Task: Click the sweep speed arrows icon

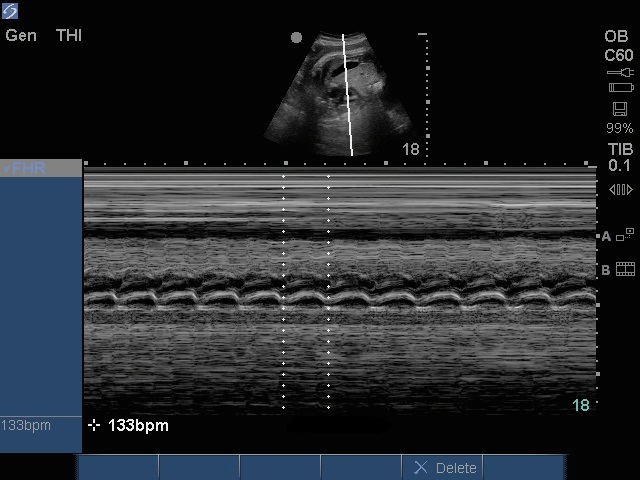Action: [620, 189]
